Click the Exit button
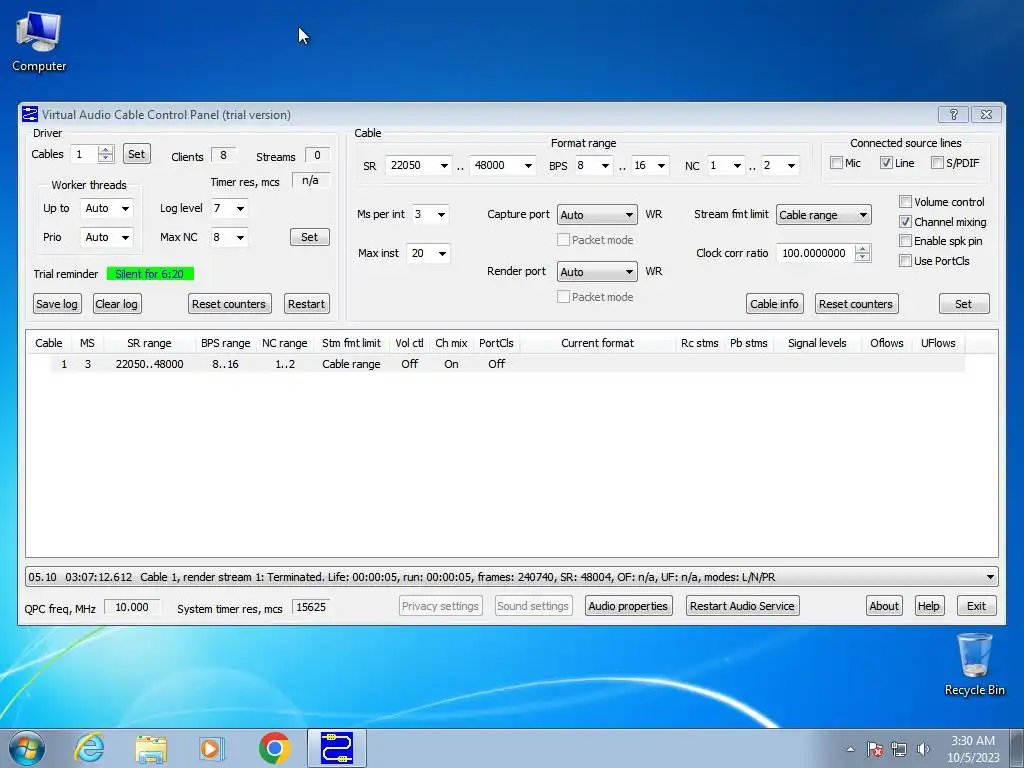This screenshot has height=768, width=1024. [976, 606]
